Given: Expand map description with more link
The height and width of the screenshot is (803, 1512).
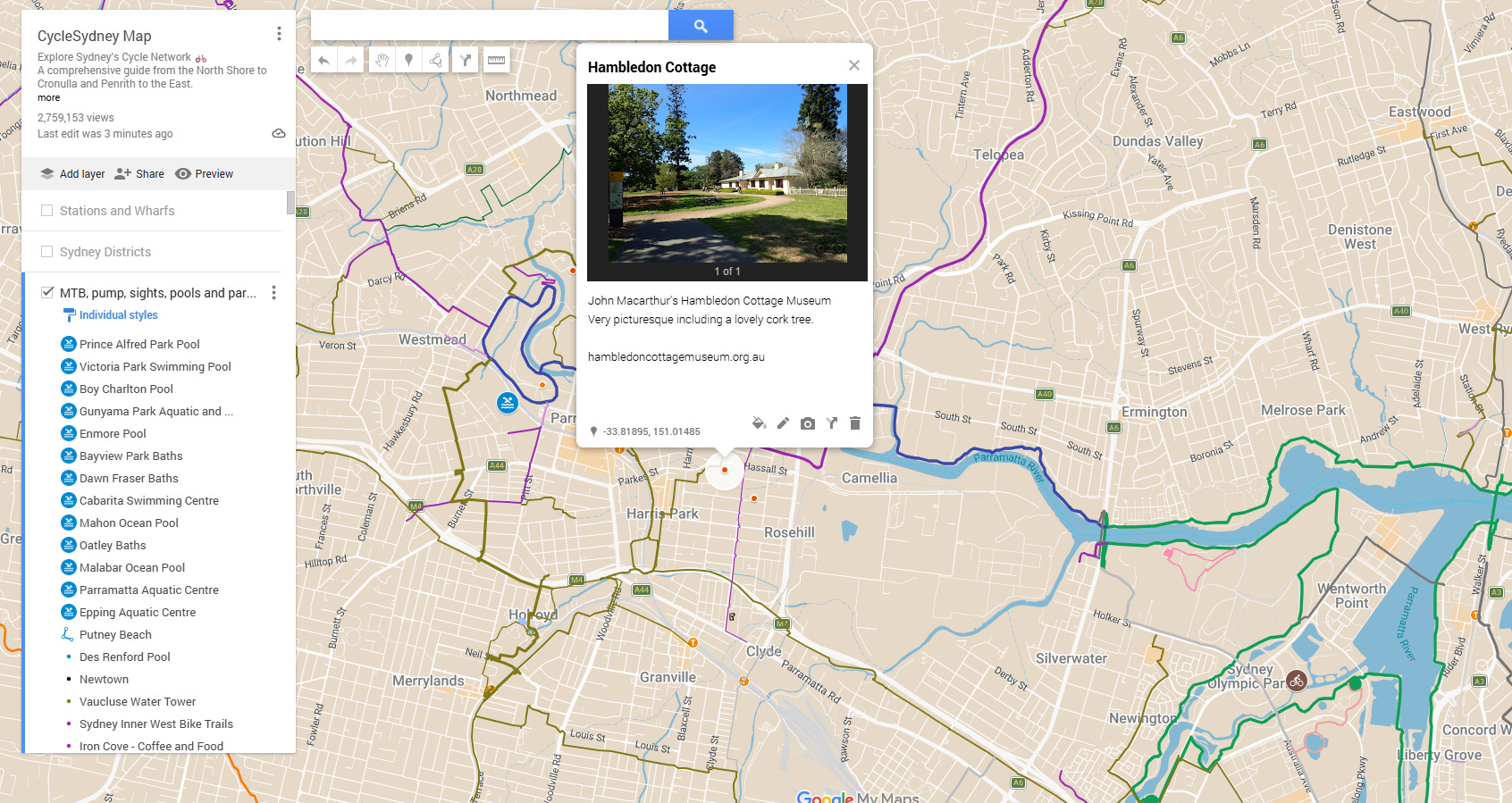Looking at the screenshot, I should [x=49, y=98].
